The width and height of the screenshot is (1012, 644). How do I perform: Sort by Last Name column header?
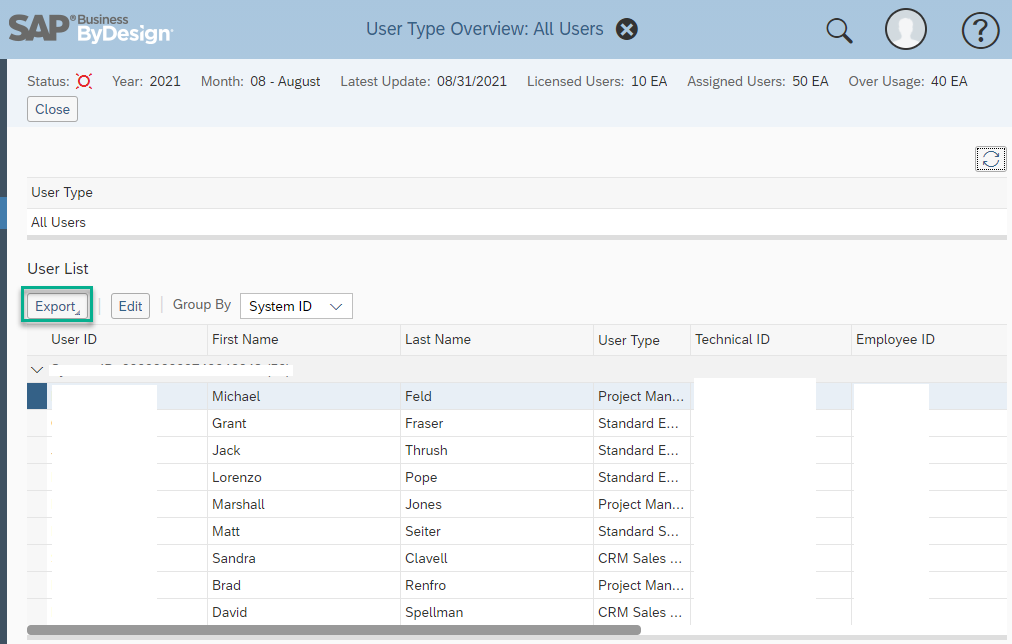pos(438,339)
